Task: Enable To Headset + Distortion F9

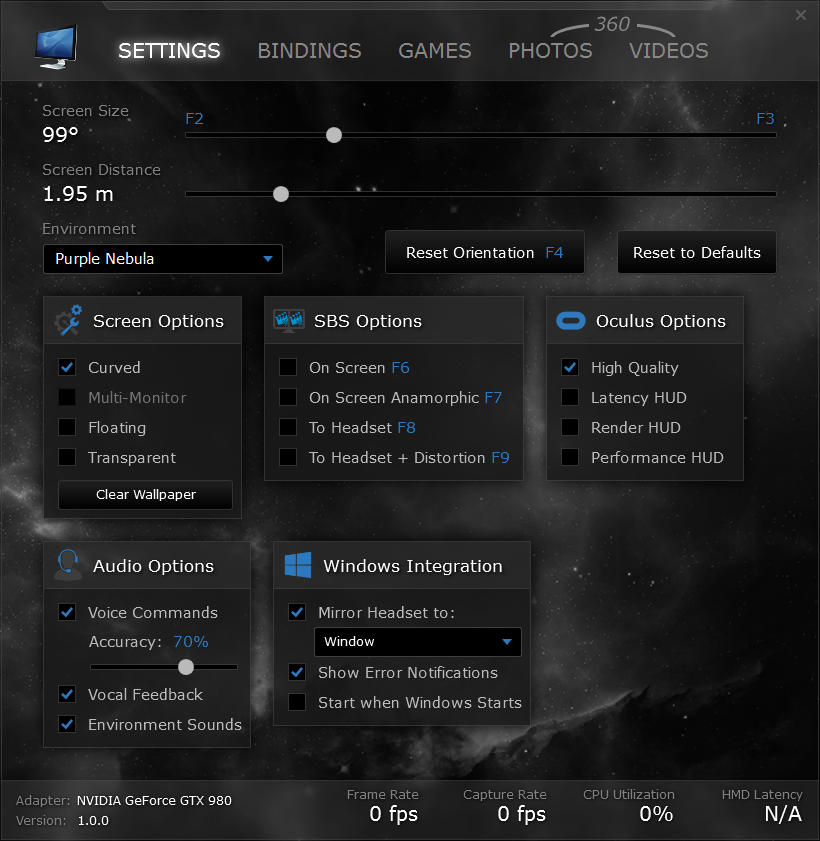Action: (x=288, y=458)
